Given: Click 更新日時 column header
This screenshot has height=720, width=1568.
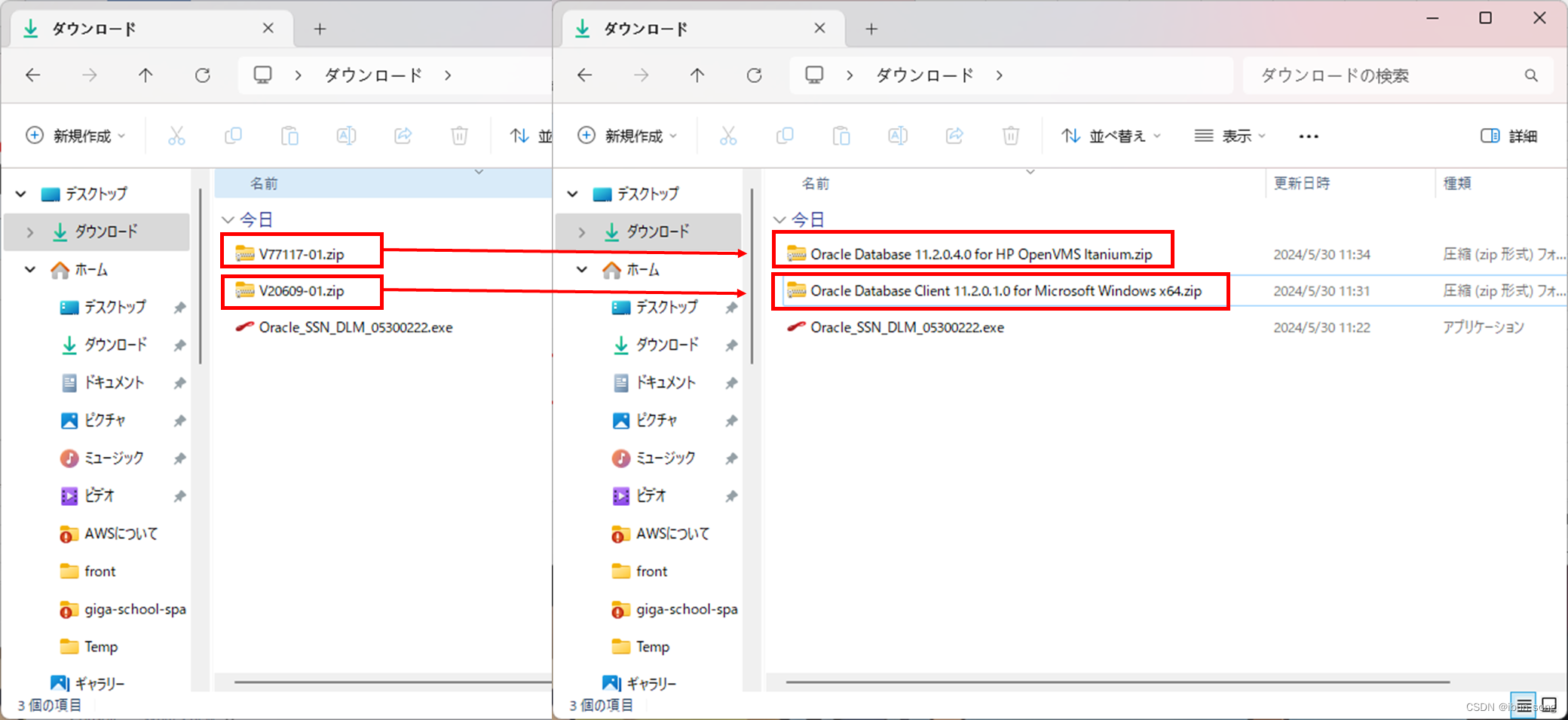Looking at the screenshot, I should (x=1302, y=183).
